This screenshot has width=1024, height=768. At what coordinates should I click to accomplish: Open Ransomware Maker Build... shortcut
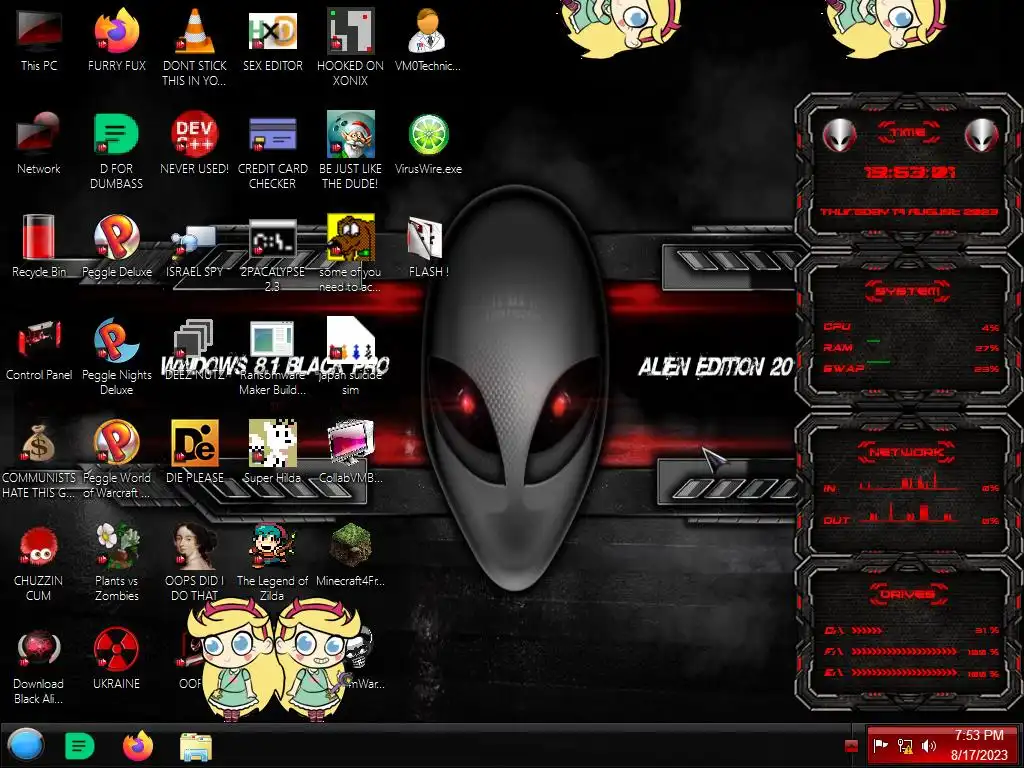pyautogui.click(x=272, y=357)
